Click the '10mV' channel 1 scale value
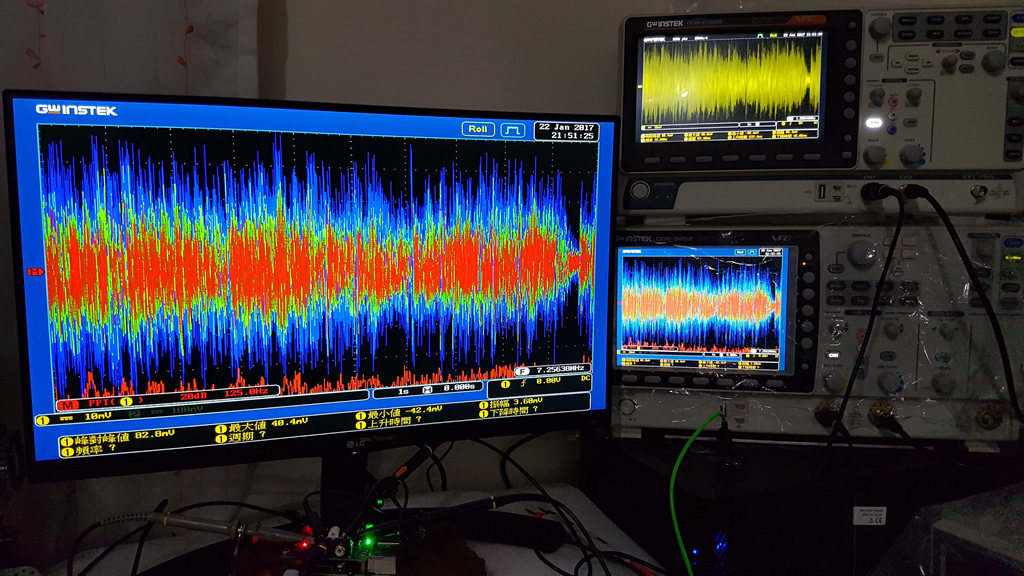The height and width of the screenshot is (576, 1024). (x=97, y=416)
